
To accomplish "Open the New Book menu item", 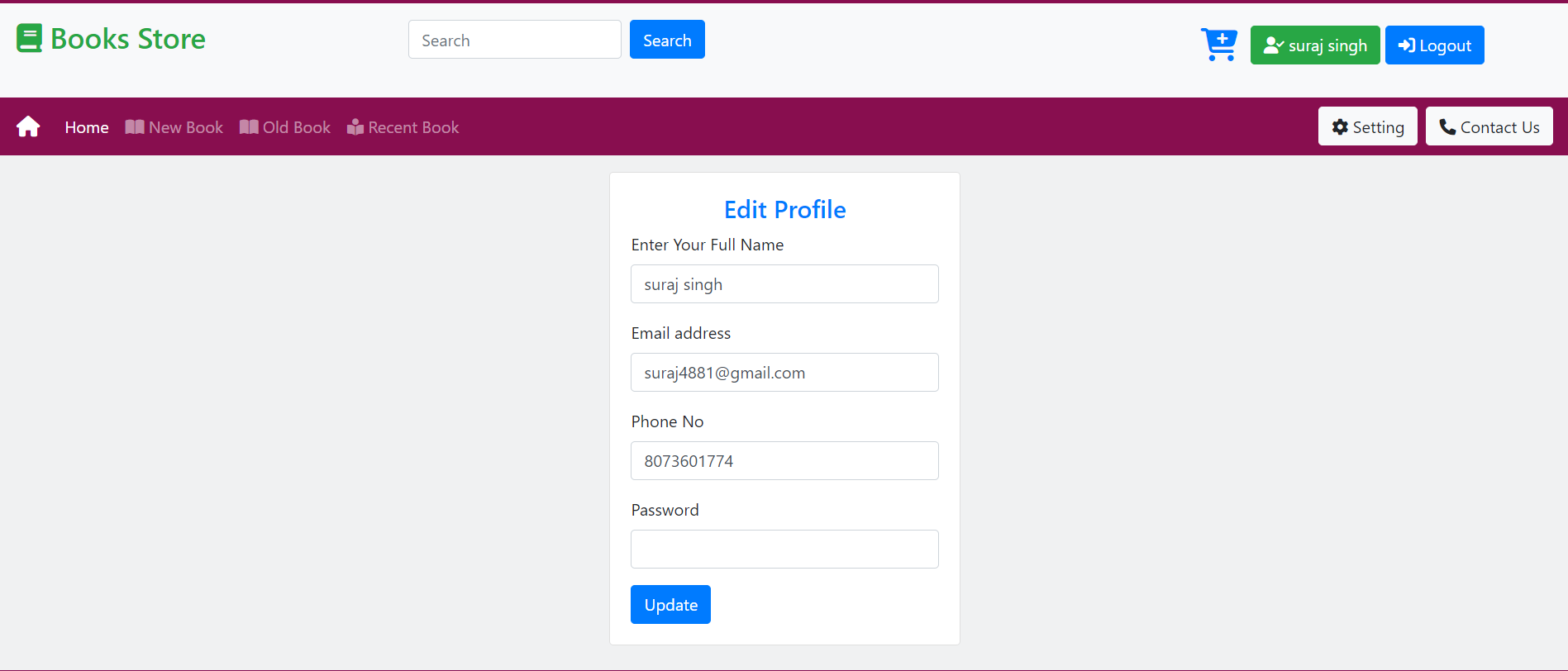I will point(185,126).
